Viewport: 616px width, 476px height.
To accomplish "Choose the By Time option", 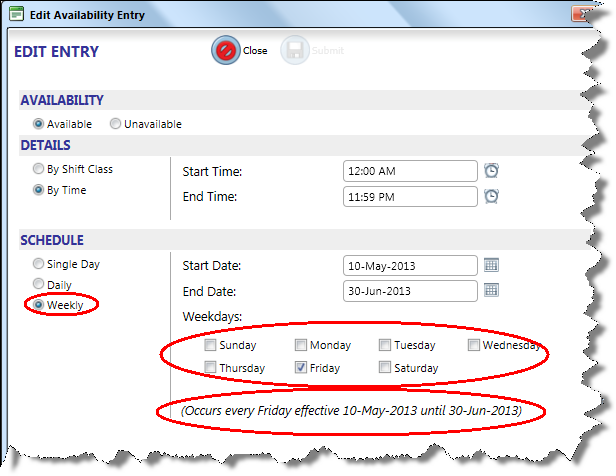I will click(39, 190).
